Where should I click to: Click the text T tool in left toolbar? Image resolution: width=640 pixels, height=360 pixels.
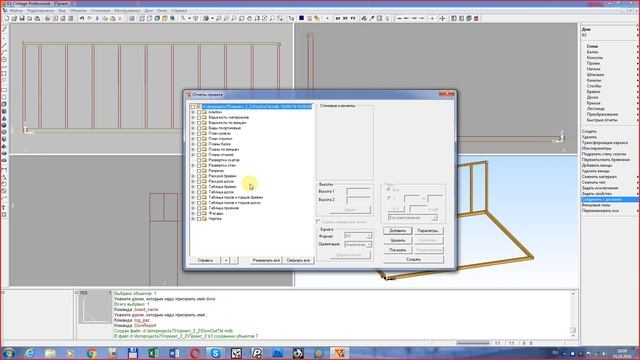pos(4,208)
